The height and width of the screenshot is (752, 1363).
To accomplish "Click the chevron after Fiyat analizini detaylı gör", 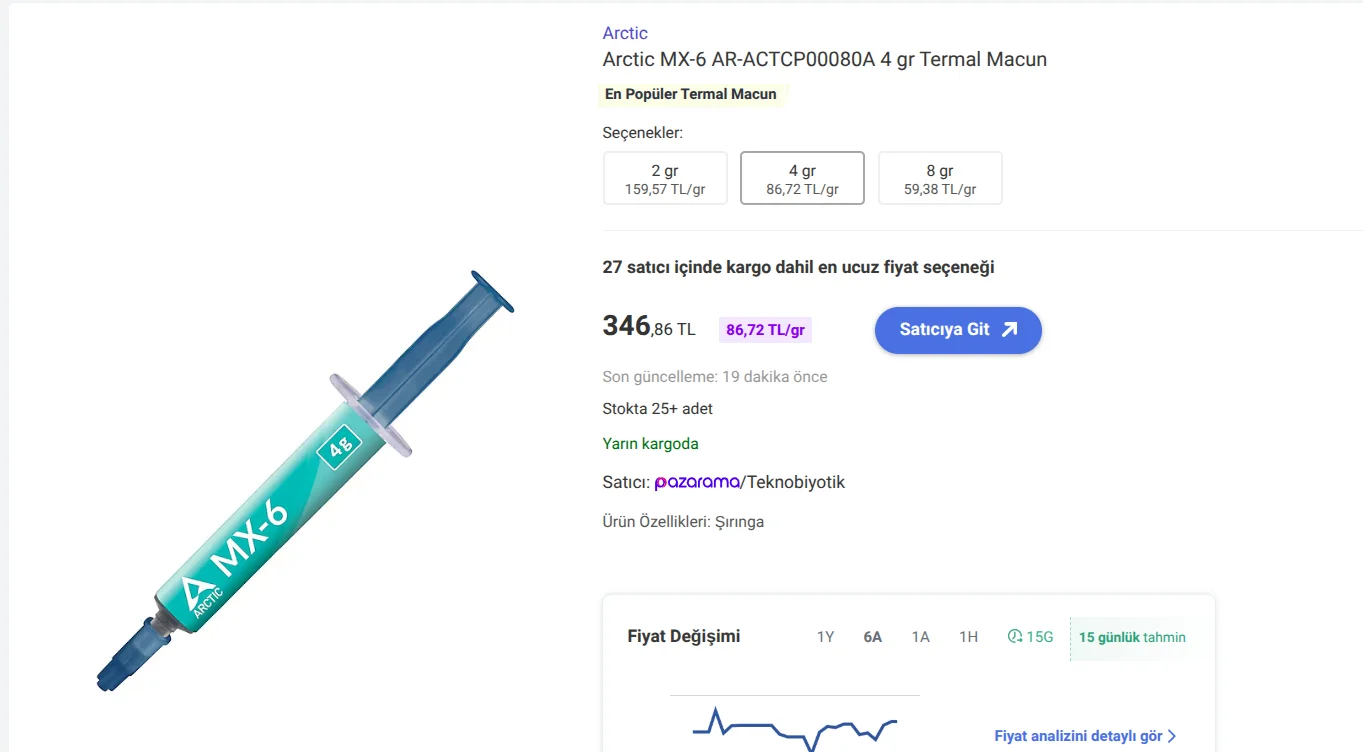I will [x=1172, y=736].
